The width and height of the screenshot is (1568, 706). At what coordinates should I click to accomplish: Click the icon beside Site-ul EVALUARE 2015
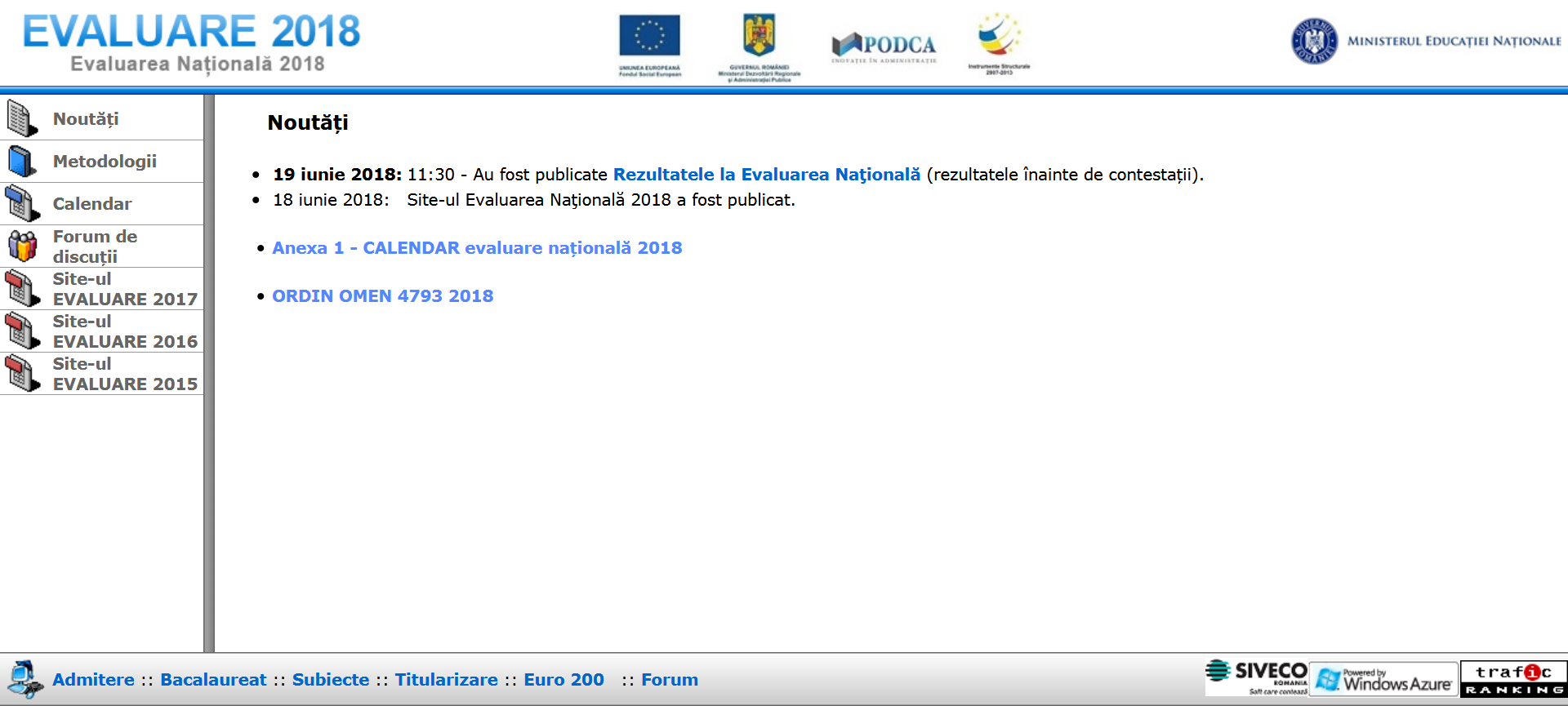click(22, 374)
